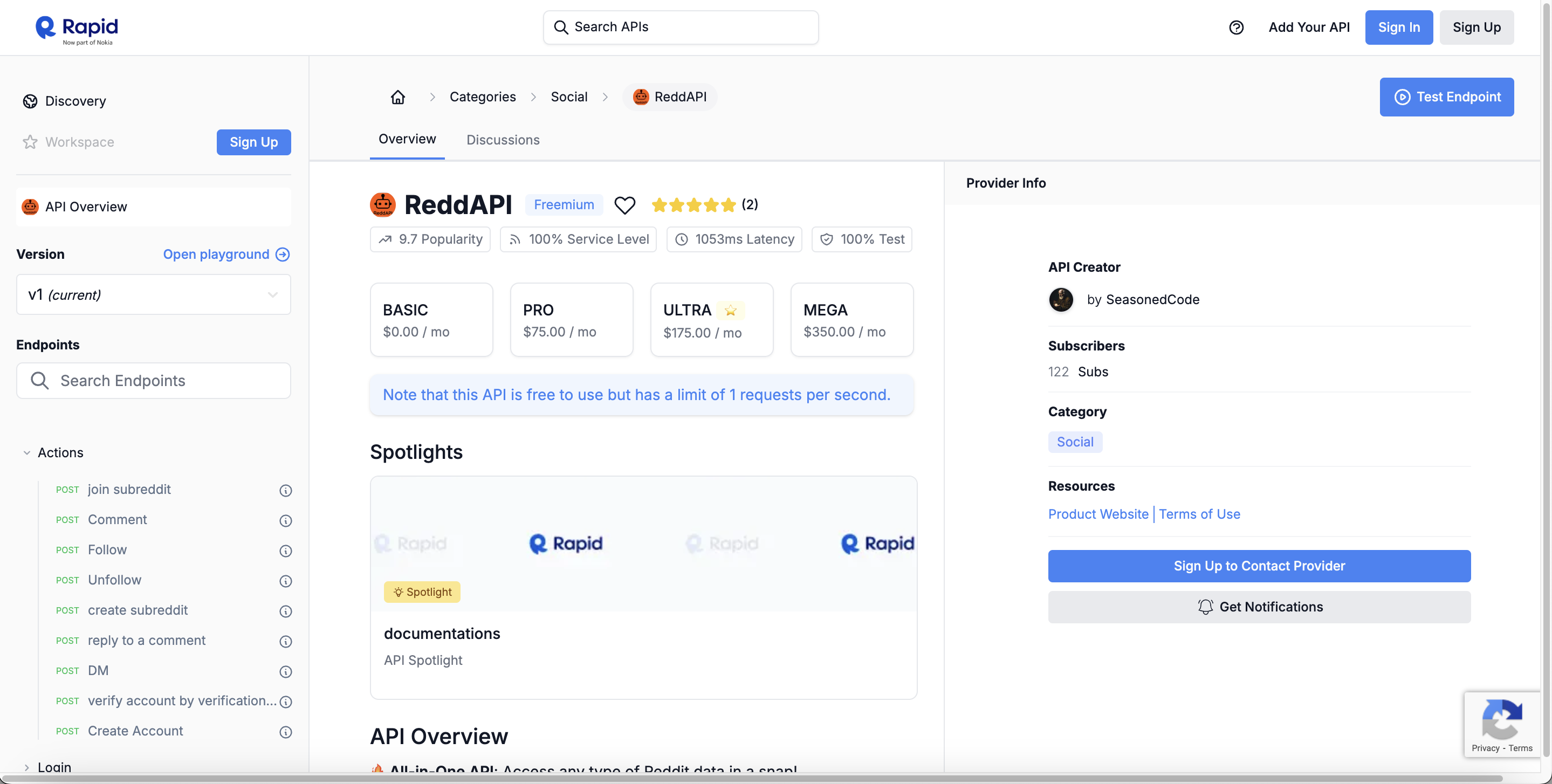Open the Unfollow POST endpoint
The width and height of the screenshot is (1552, 784).
click(x=114, y=580)
